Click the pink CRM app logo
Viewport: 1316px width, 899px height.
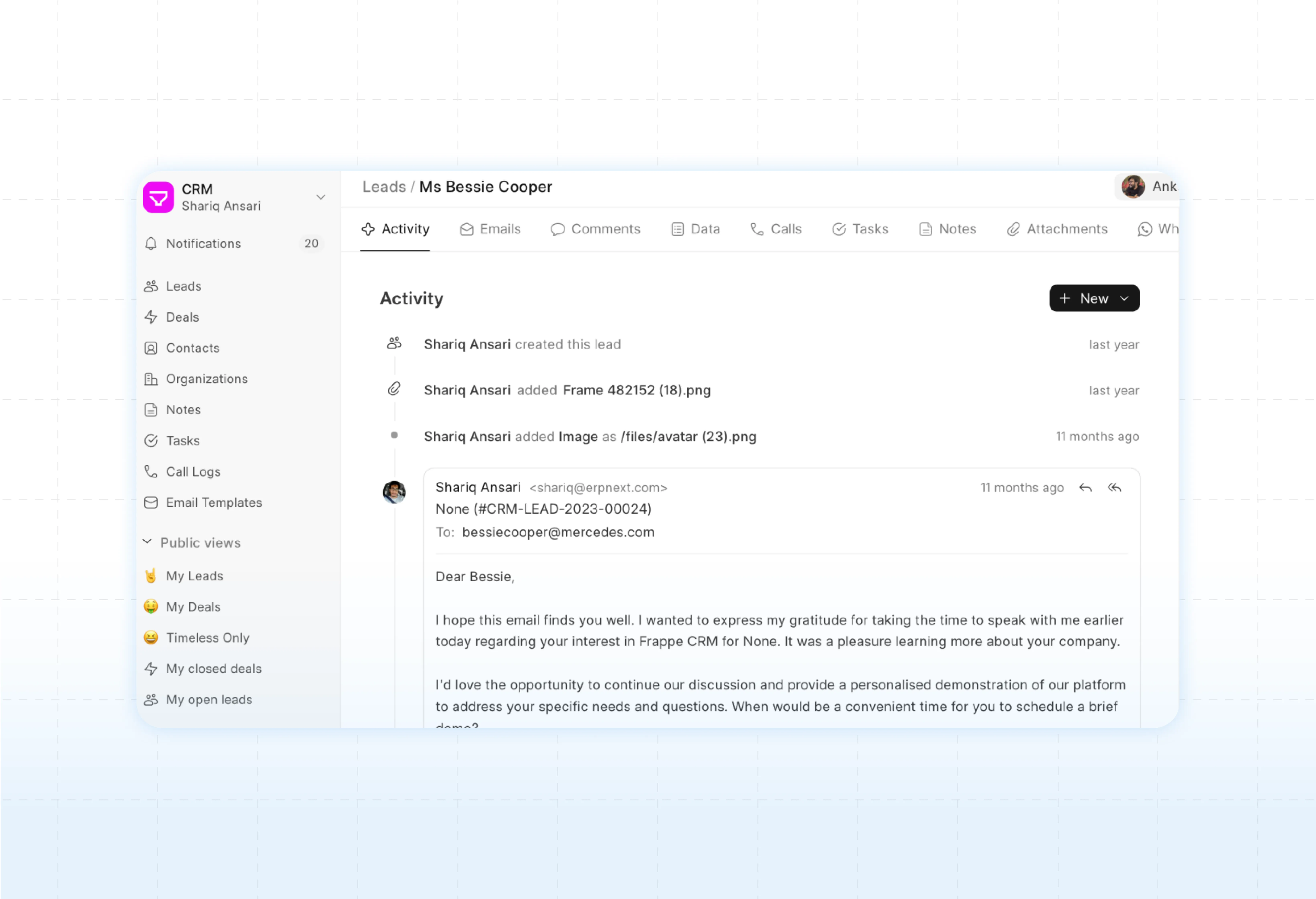[158, 197]
